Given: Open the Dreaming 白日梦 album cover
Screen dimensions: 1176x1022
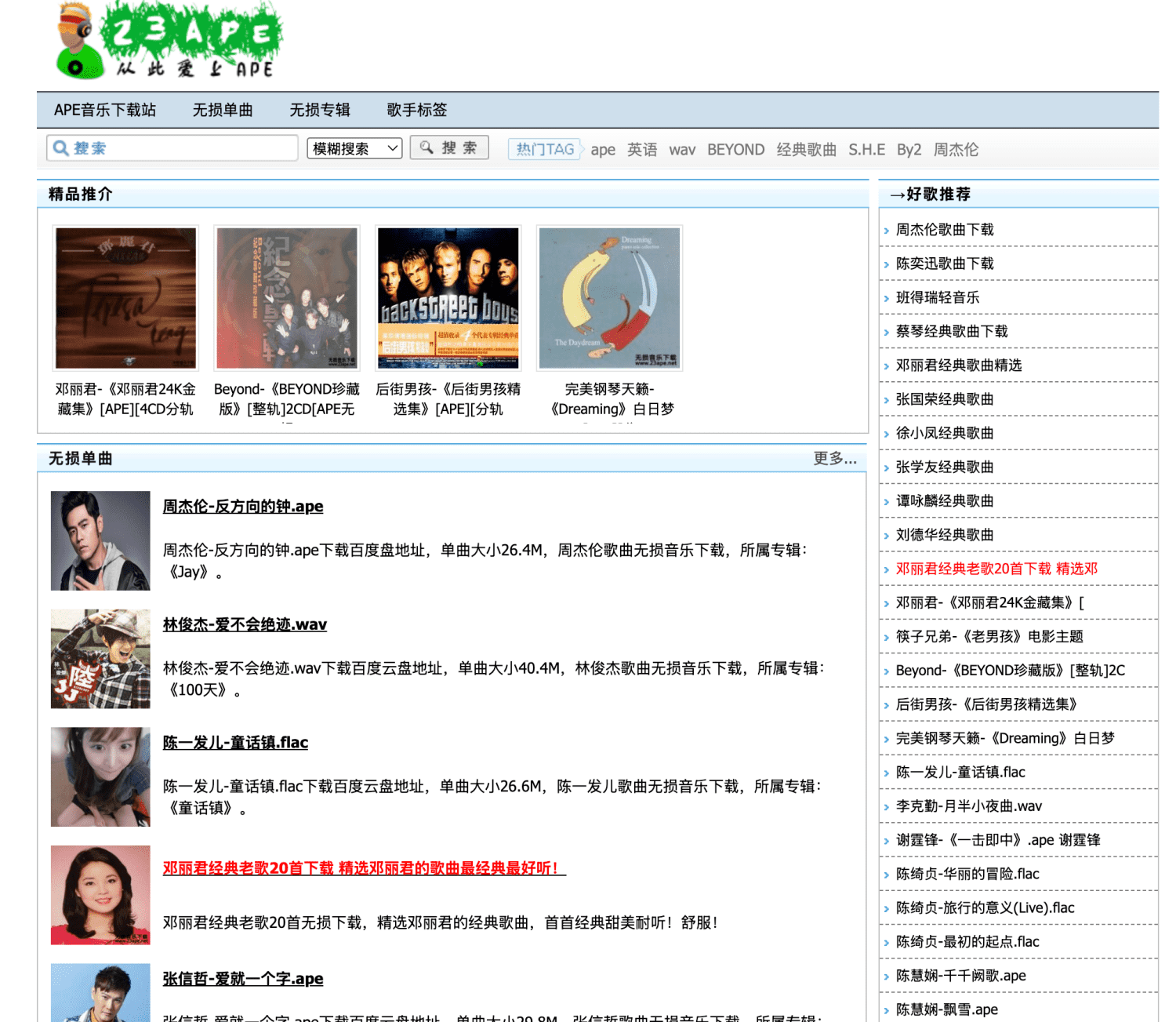Looking at the screenshot, I should click(x=610, y=298).
